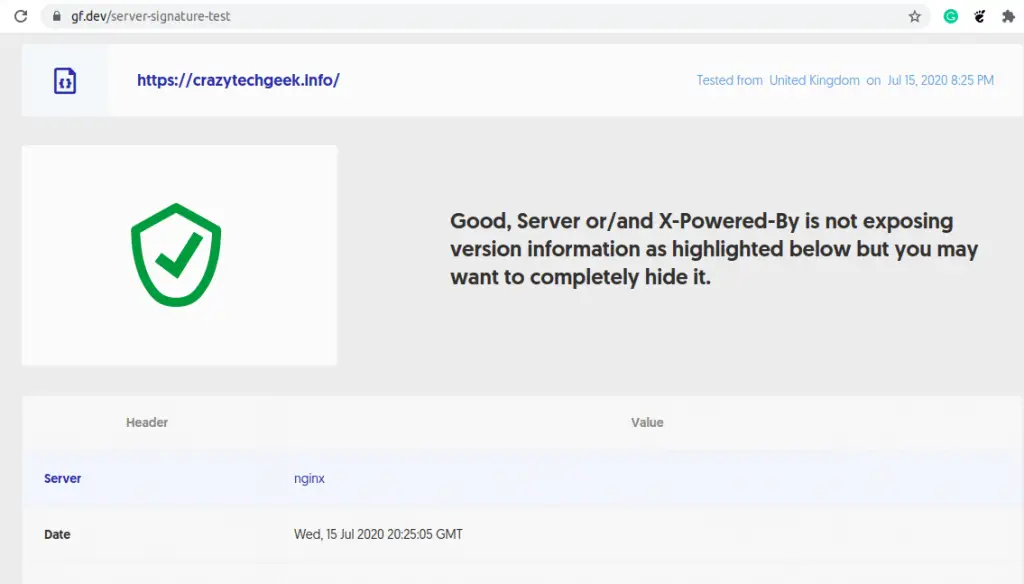
Task: Reload the page with the refresh icon
Action: click(20, 16)
